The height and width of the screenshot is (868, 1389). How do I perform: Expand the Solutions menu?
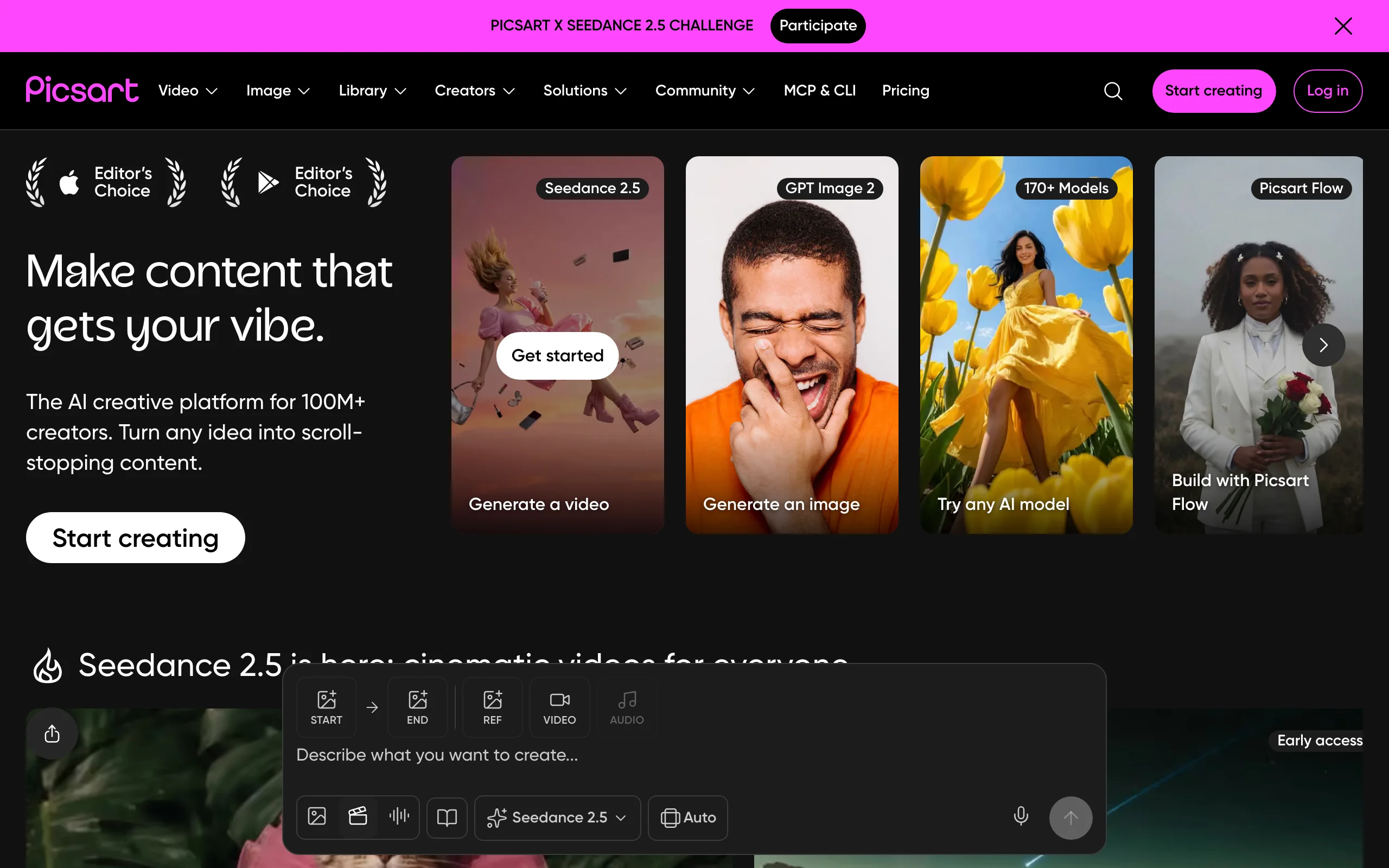pyautogui.click(x=585, y=91)
